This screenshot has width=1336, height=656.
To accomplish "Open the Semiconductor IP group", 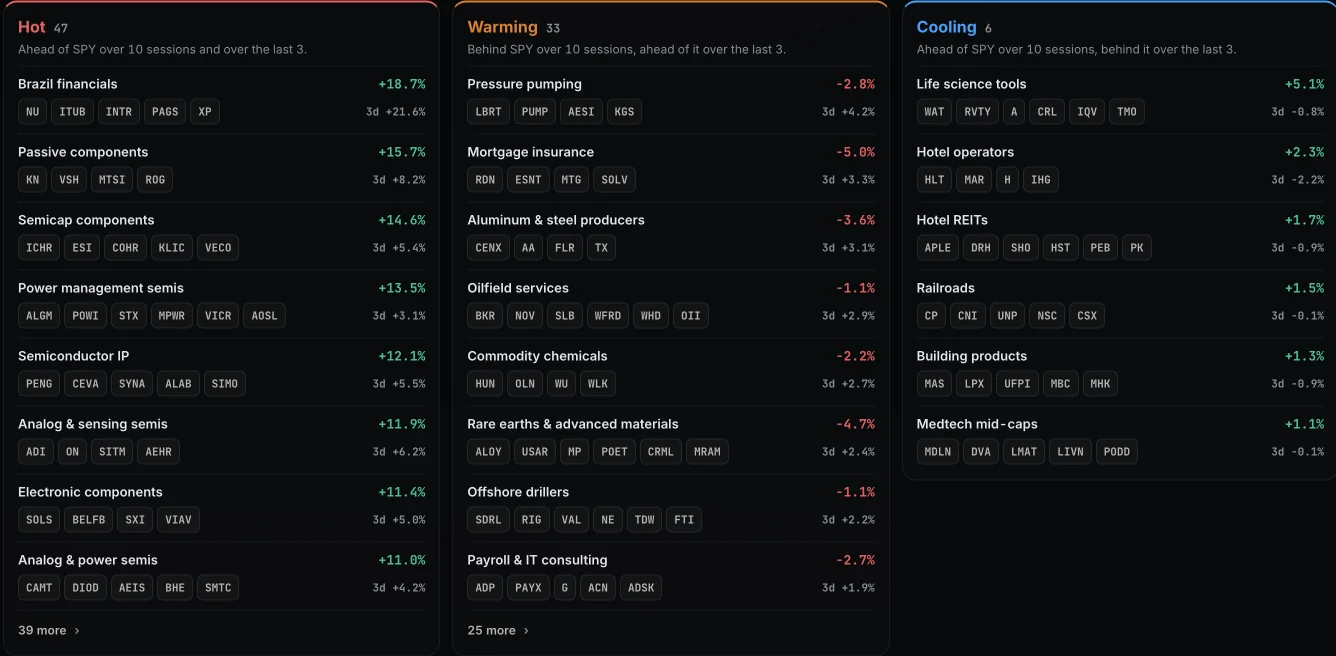I will (x=73, y=356).
